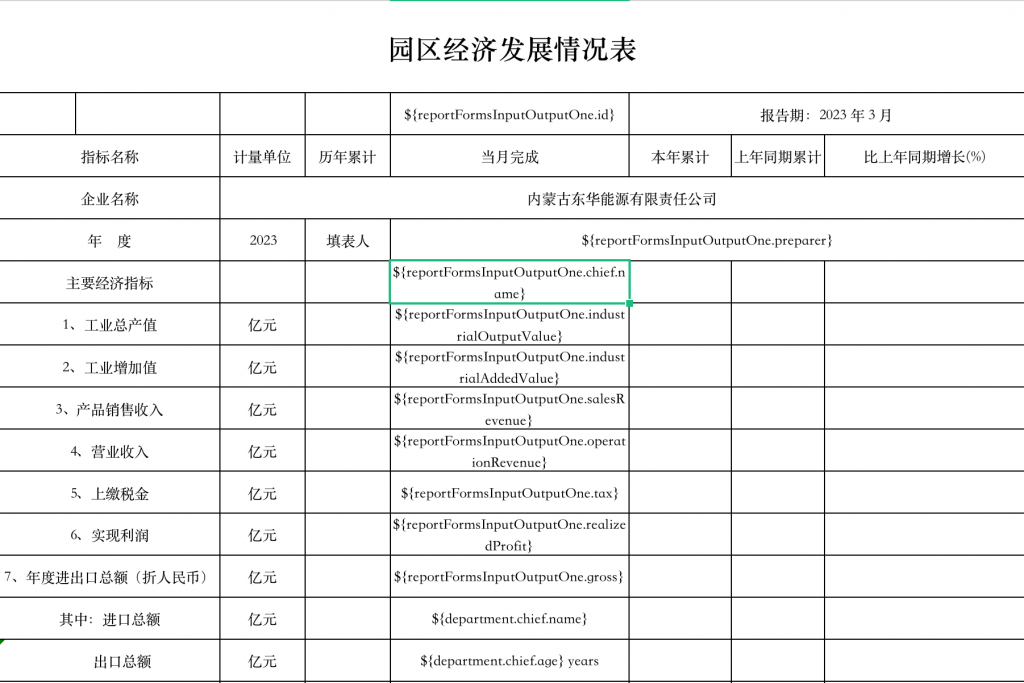Click the 主要经济指标 row label
Image resolution: width=1024 pixels, height=683 pixels.
tap(109, 281)
